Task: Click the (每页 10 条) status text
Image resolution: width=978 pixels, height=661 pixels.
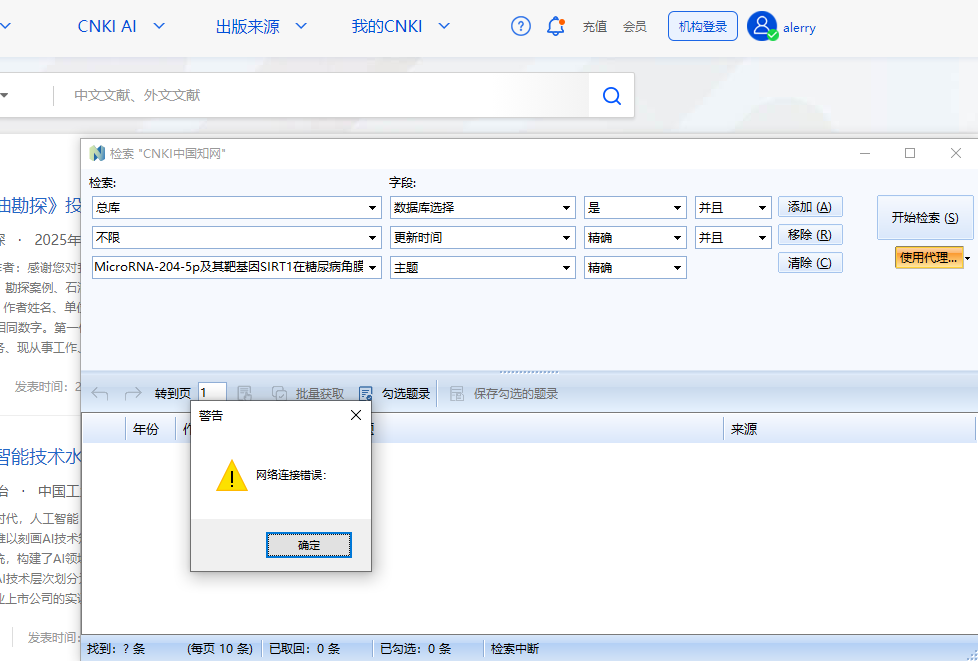Action: [220, 649]
